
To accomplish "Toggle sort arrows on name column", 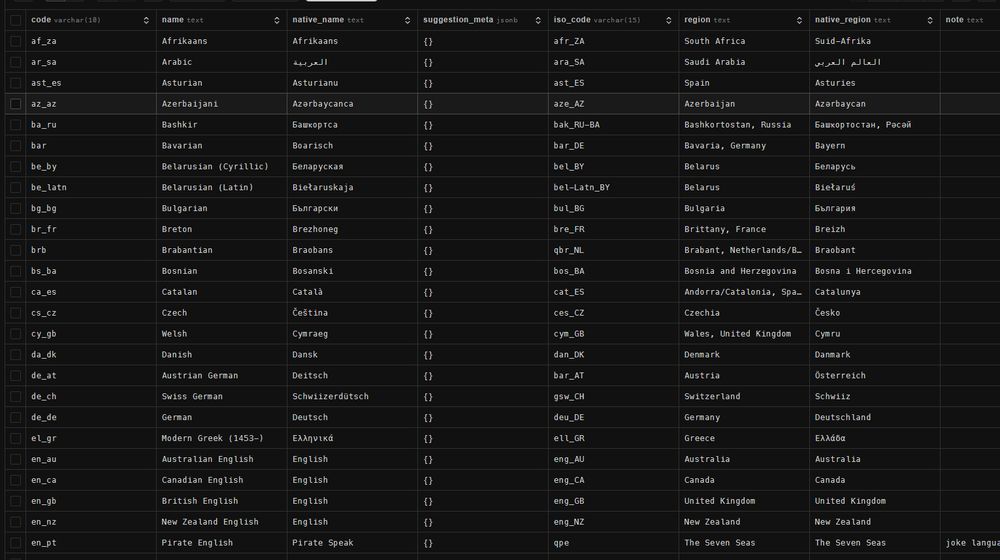I will (x=277, y=20).
